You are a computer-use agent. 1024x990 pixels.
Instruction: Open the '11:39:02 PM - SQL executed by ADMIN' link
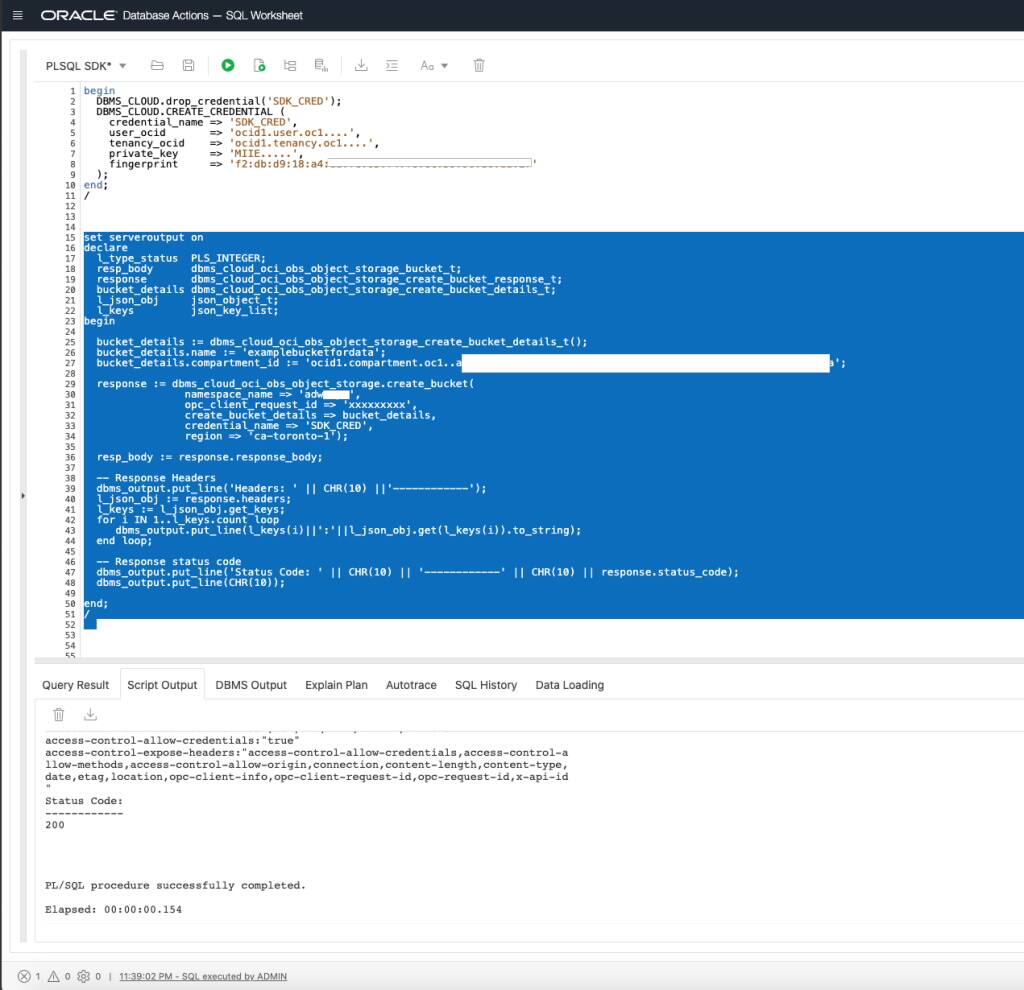(203, 976)
